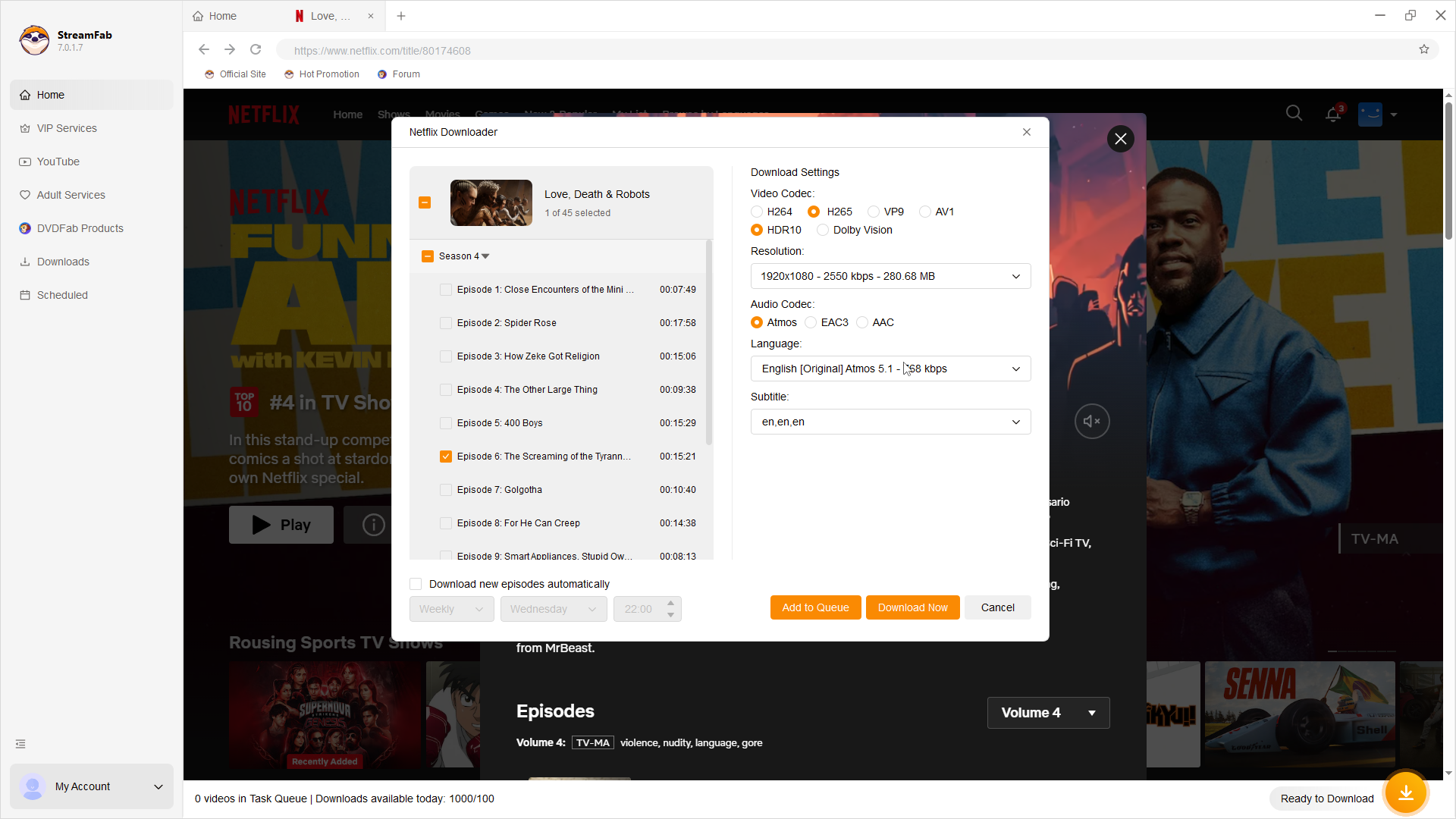The height and width of the screenshot is (819, 1456).
Task: Select the Dolby Vision option
Action: tap(823, 230)
